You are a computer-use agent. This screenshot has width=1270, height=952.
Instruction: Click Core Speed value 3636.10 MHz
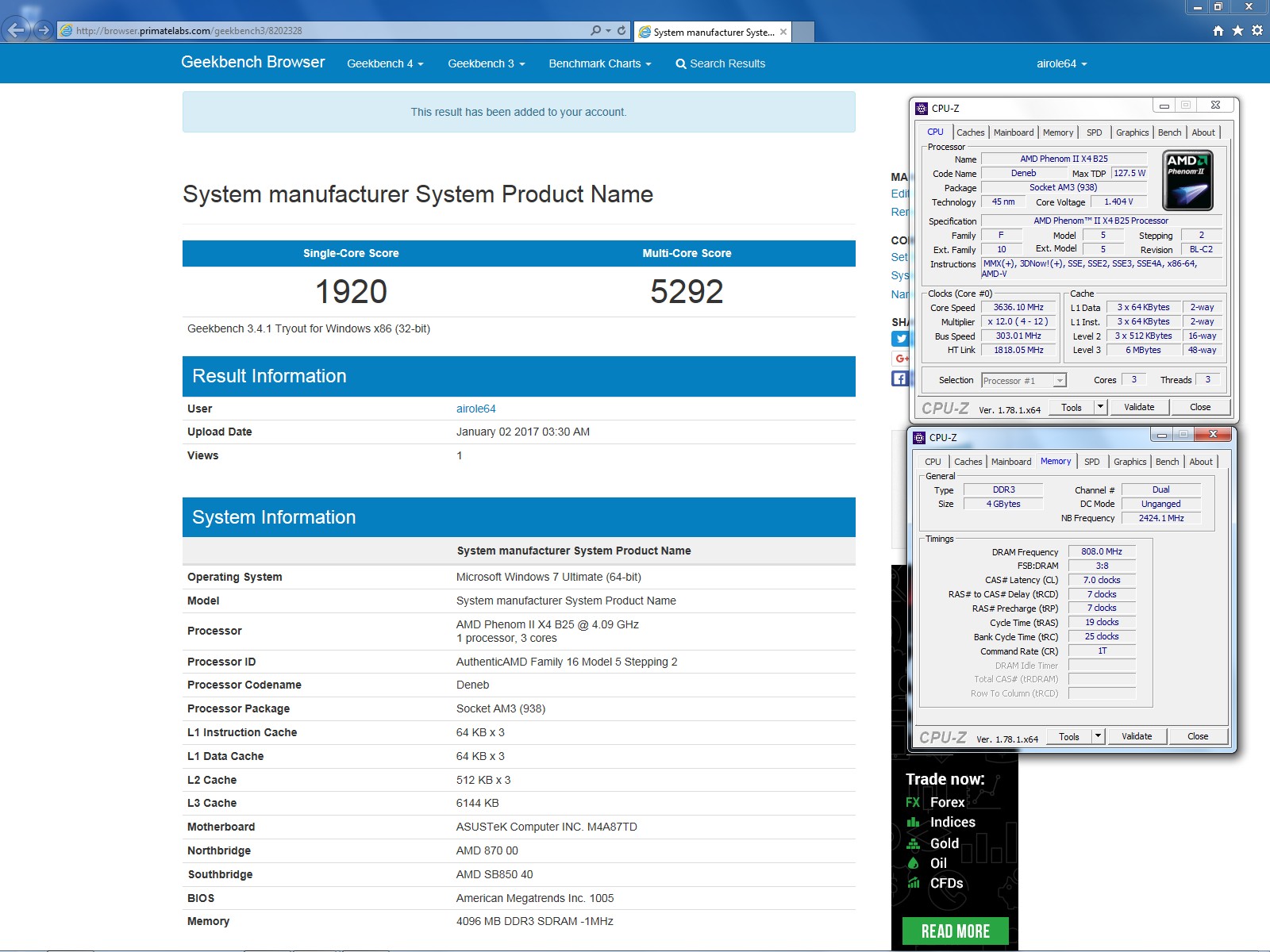pos(1019,307)
